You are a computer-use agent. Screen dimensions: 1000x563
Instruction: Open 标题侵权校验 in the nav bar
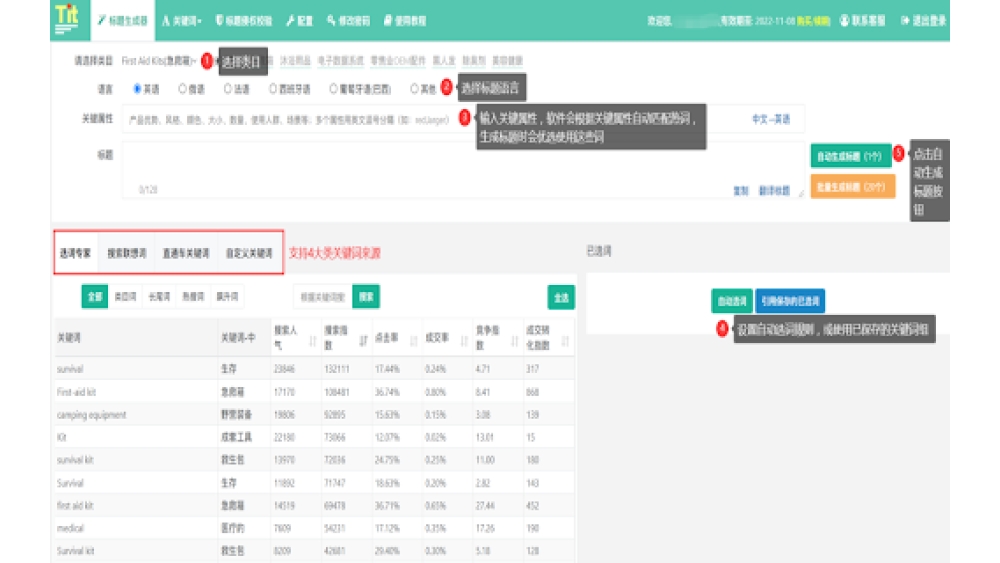point(244,20)
